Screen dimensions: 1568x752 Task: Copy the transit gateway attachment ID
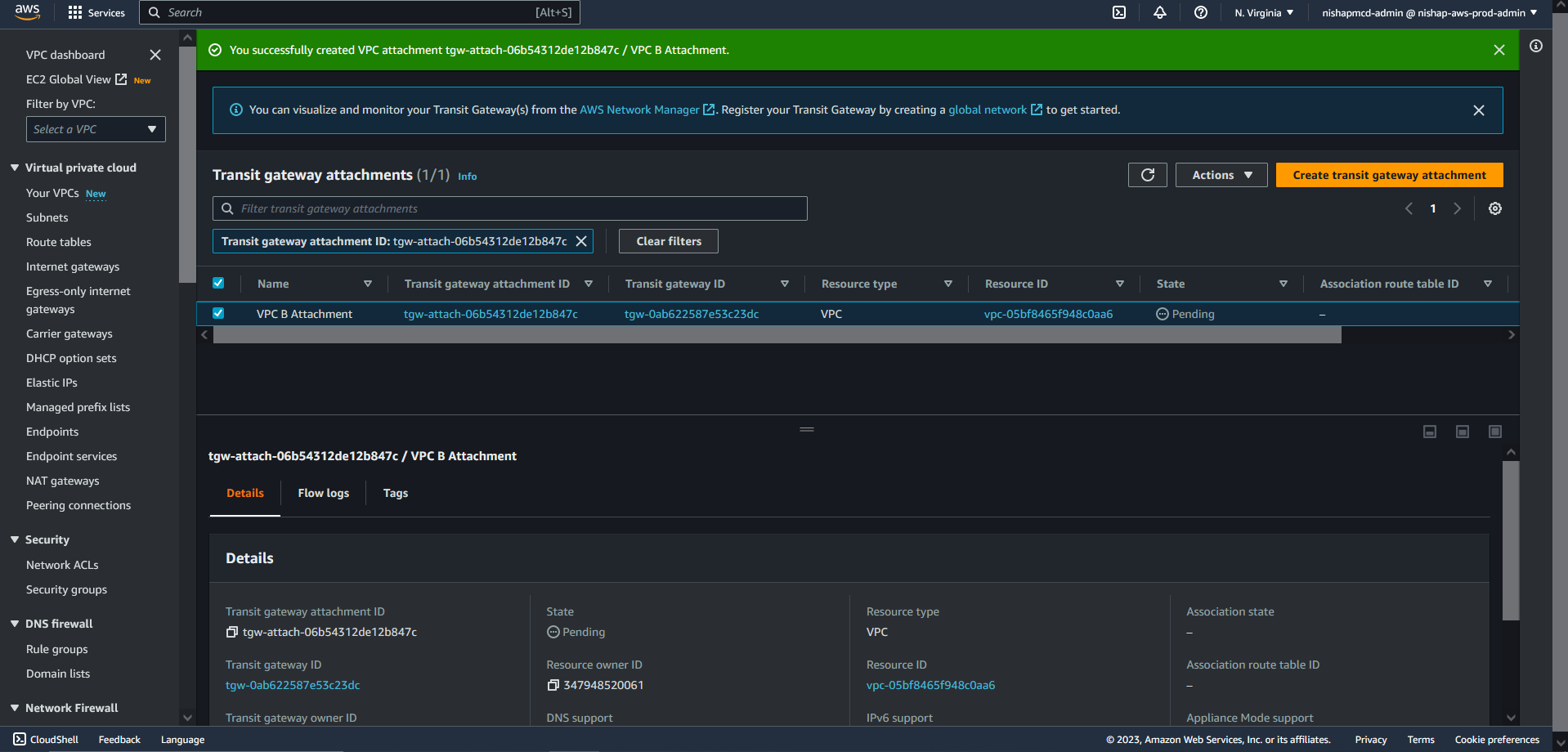click(x=232, y=632)
